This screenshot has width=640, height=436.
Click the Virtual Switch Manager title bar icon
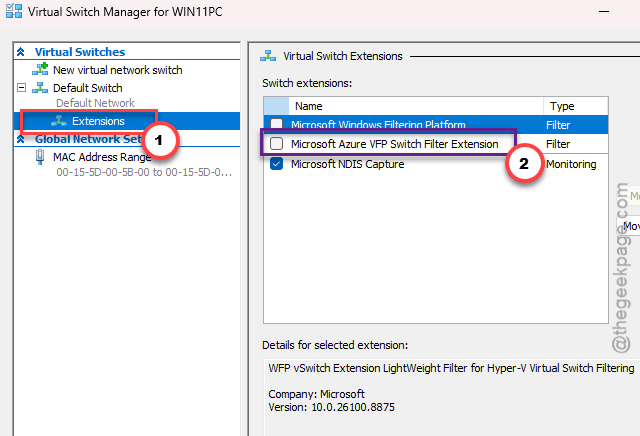tap(14, 11)
